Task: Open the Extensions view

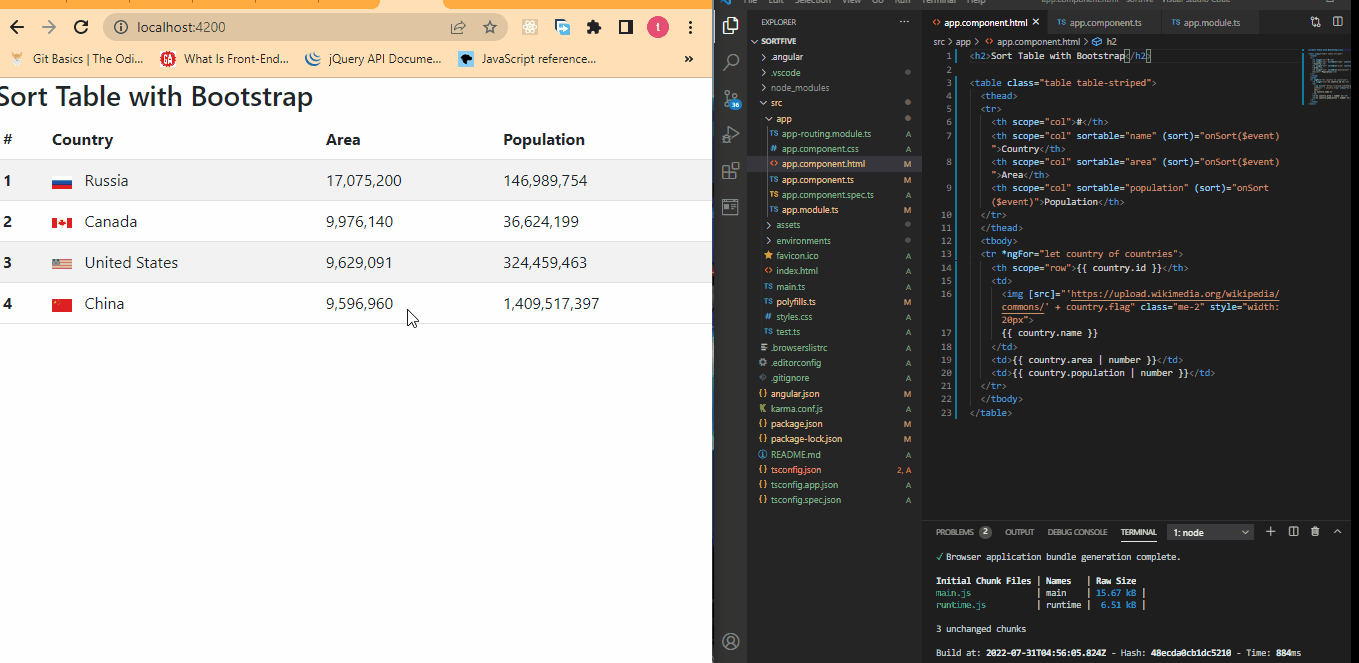Action: 730,170
